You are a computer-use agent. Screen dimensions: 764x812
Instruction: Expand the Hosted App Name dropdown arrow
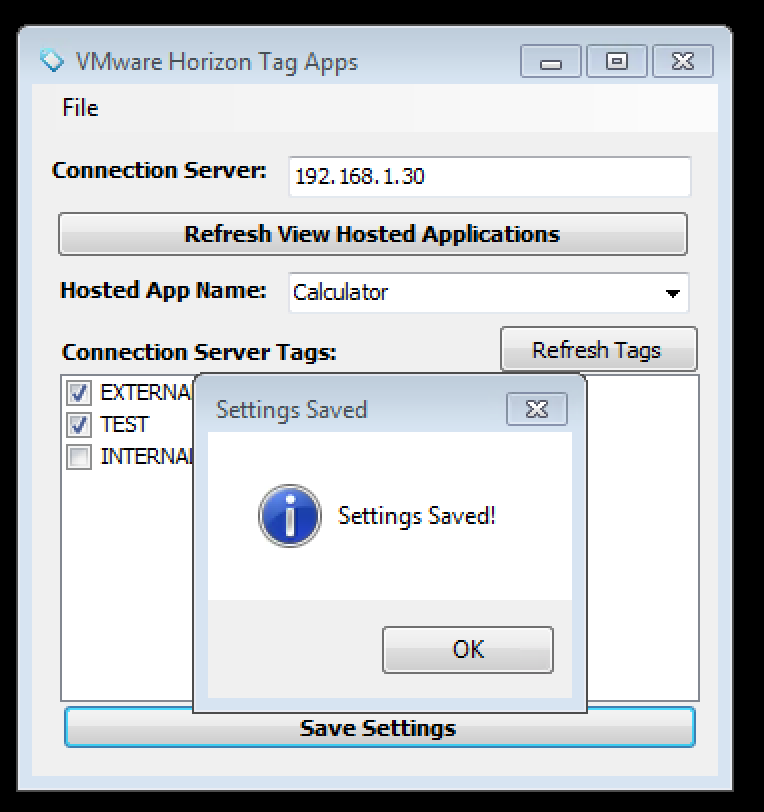pos(673,294)
